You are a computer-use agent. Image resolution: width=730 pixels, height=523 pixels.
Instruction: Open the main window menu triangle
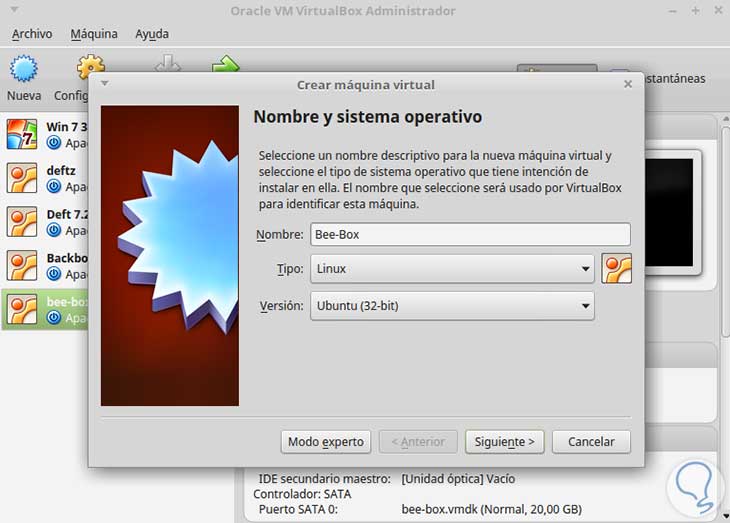coord(14,9)
